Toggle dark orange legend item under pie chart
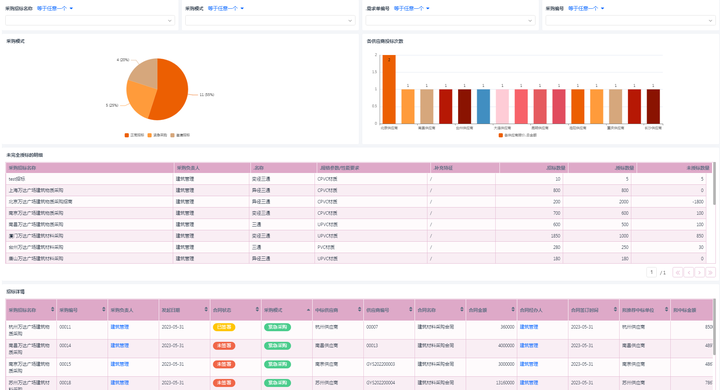This screenshot has height=390, width=720. click(134, 135)
